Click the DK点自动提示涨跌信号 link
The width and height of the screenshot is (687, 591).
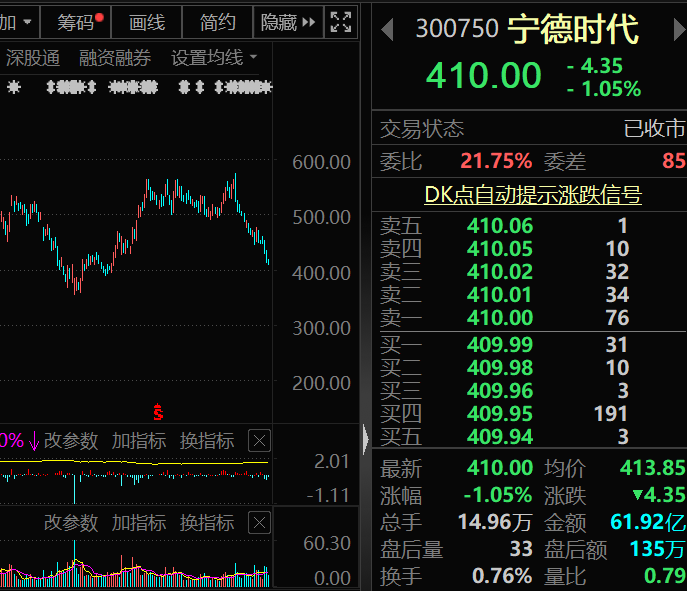coord(532,194)
